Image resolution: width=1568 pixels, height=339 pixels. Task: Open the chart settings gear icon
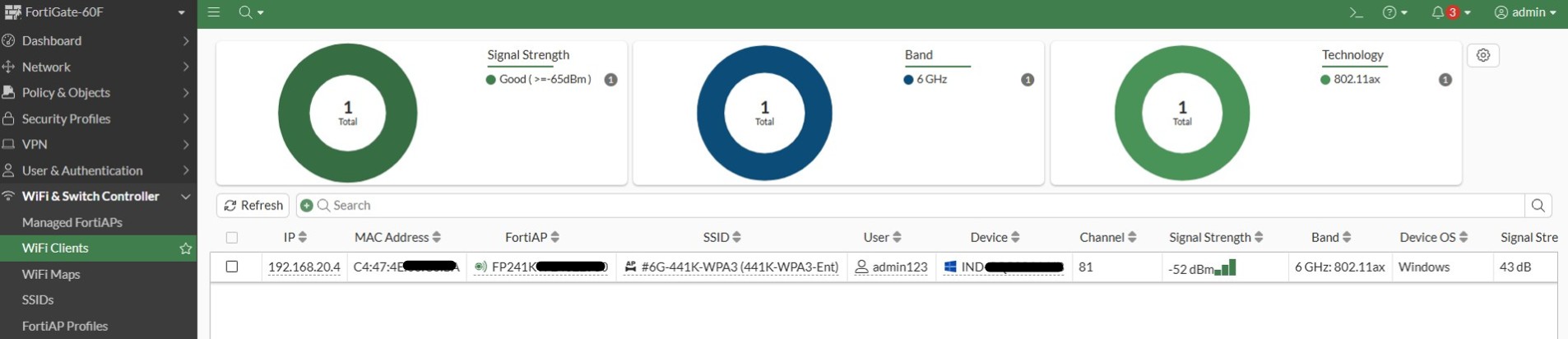tap(1483, 55)
